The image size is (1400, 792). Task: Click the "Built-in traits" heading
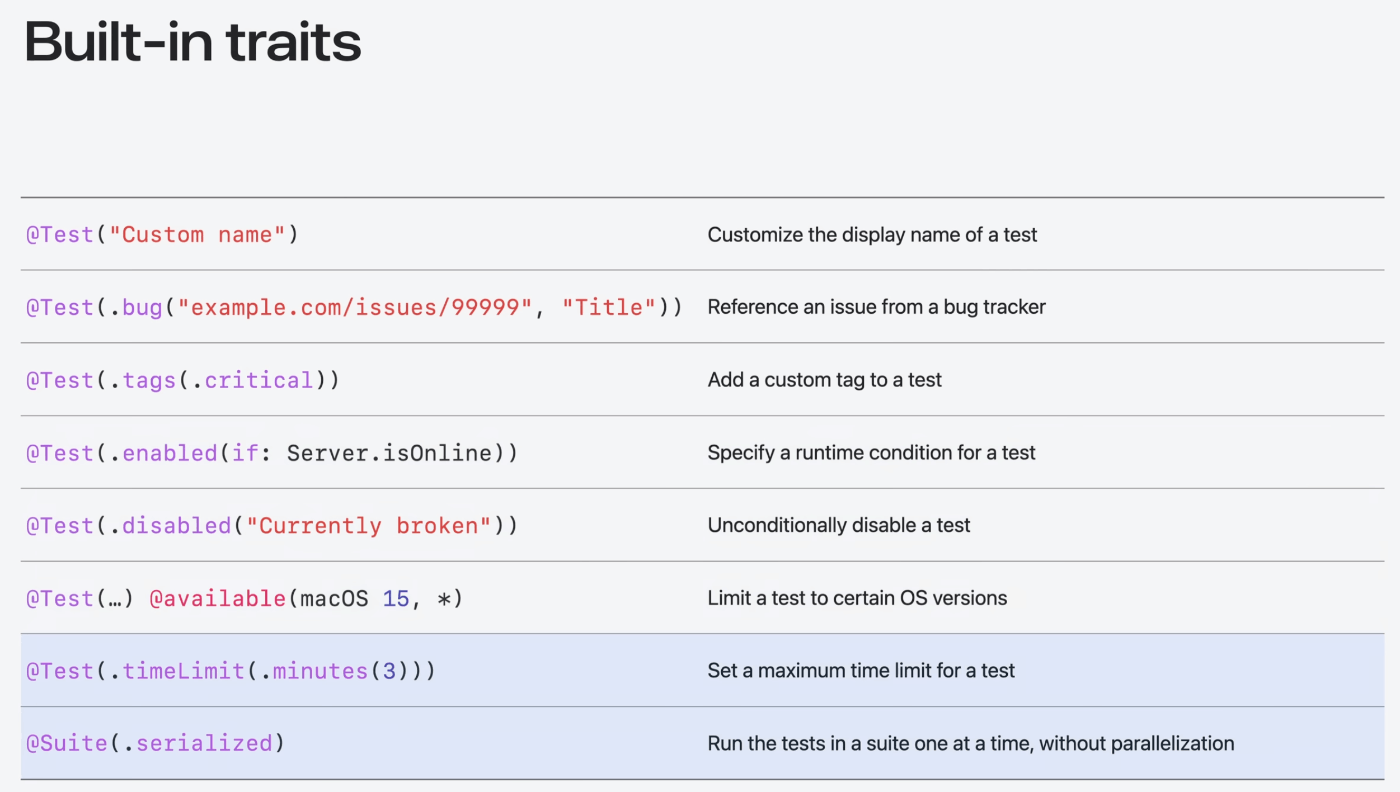pyautogui.click(x=192, y=42)
